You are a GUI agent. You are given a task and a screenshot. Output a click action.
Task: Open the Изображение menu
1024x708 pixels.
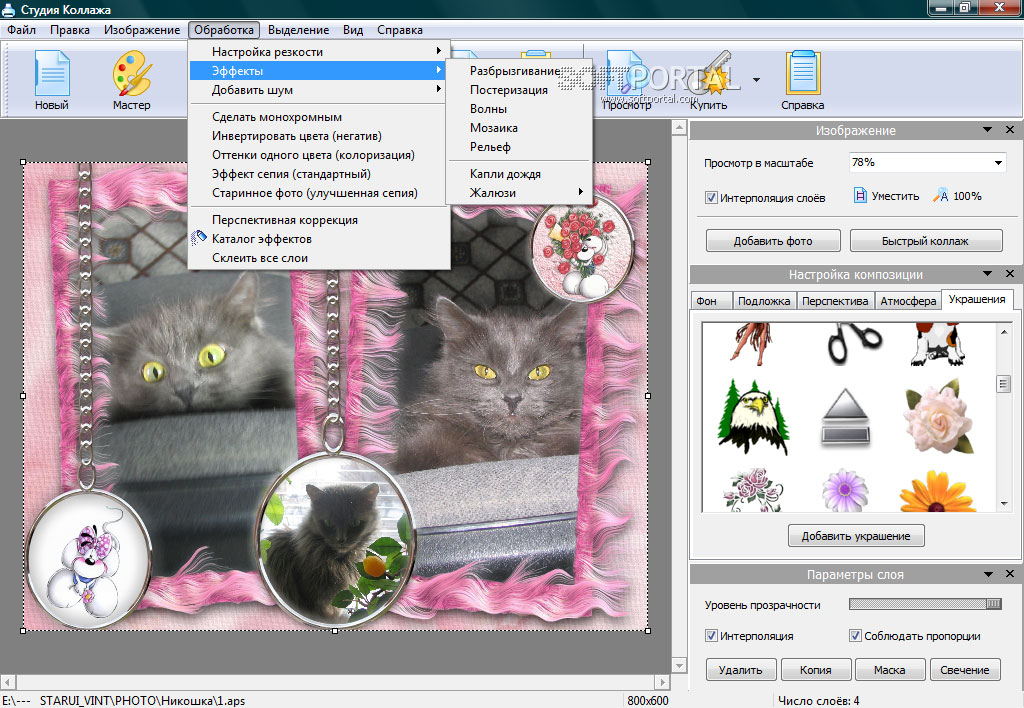pyautogui.click(x=142, y=29)
